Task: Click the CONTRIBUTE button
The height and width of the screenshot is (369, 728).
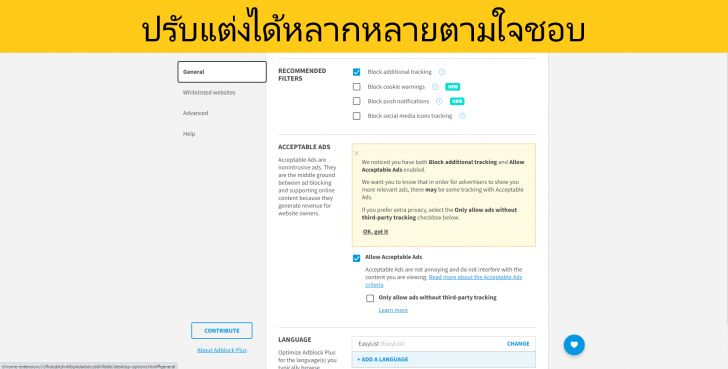Action: click(222, 330)
